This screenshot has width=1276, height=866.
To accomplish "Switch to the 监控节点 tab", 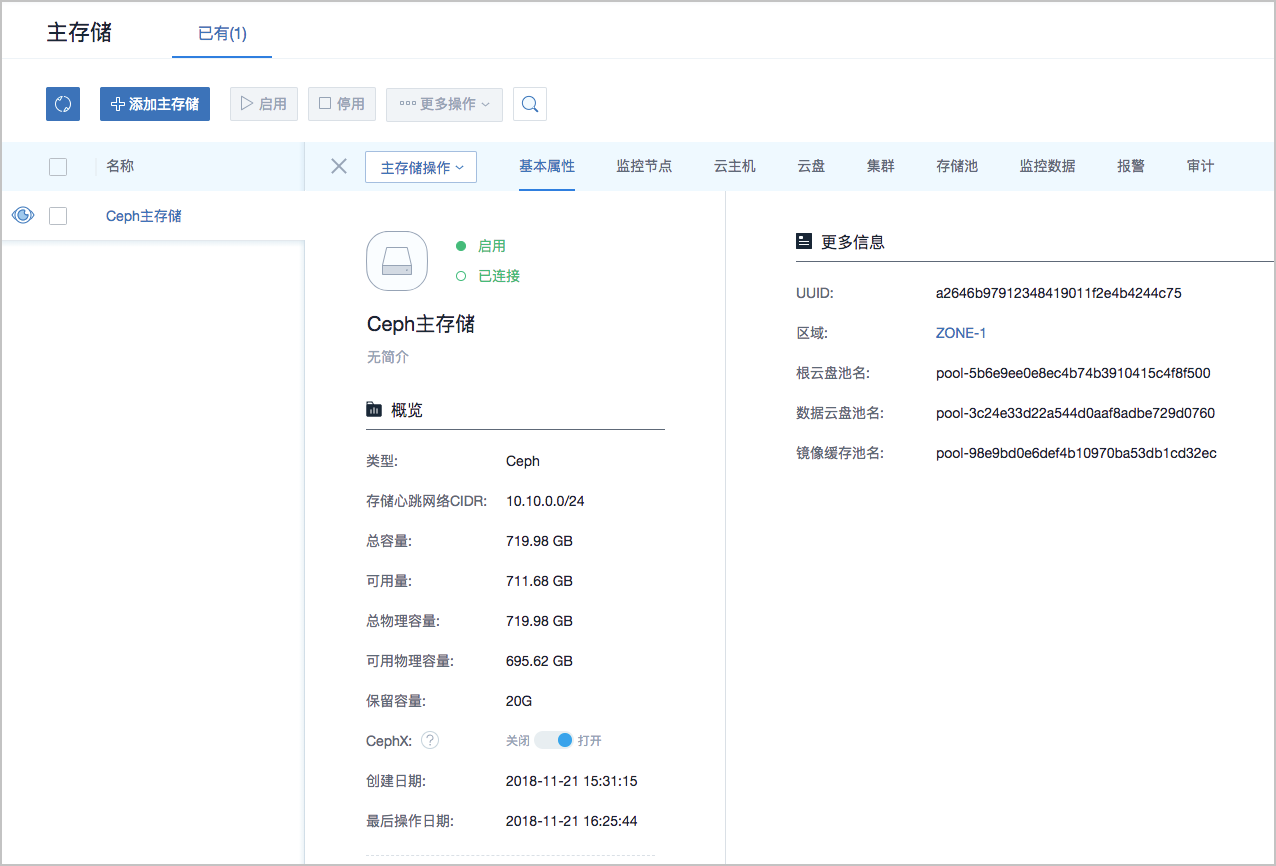I will click(x=644, y=166).
